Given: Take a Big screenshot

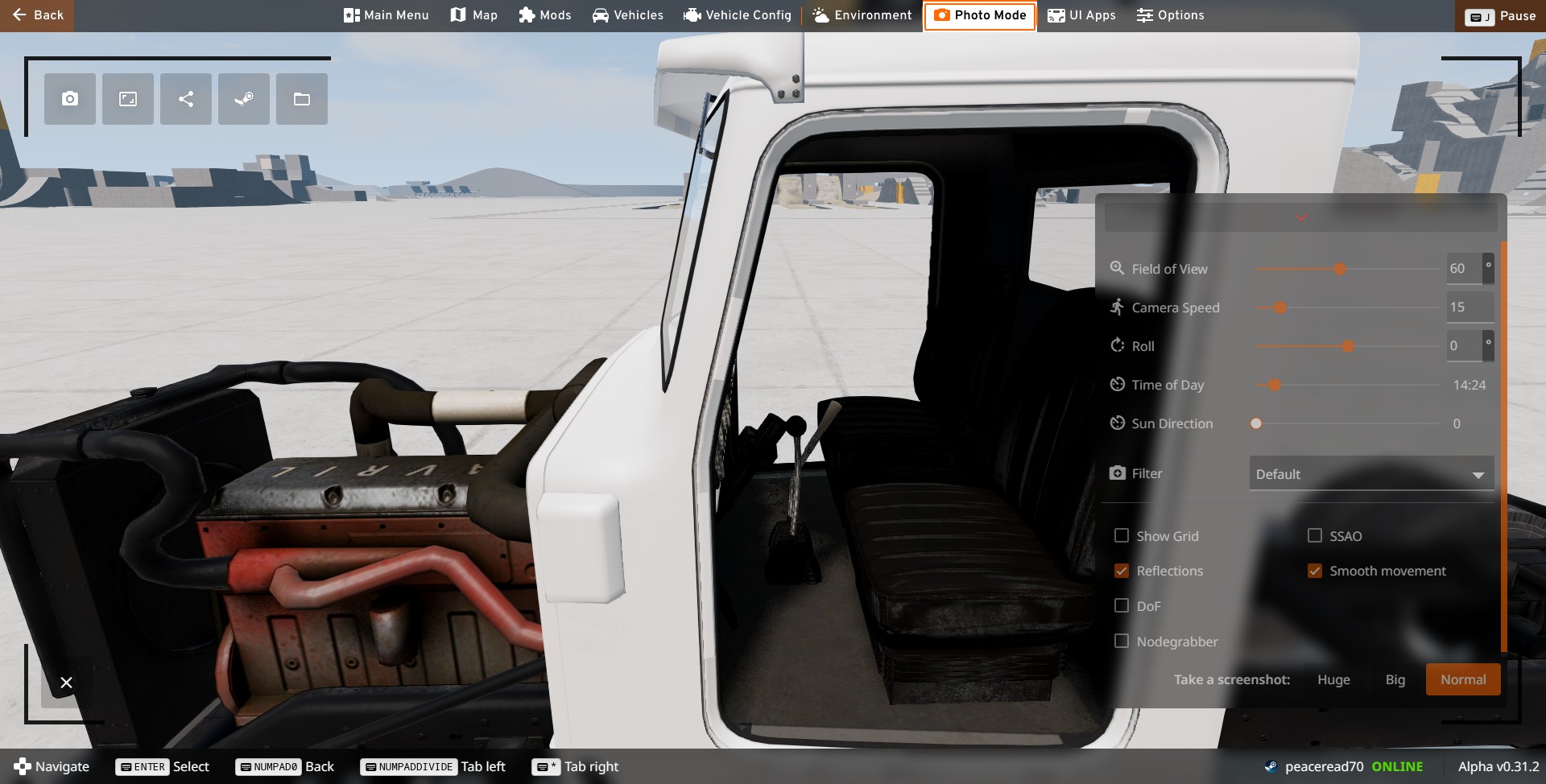Looking at the screenshot, I should (x=1395, y=679).
